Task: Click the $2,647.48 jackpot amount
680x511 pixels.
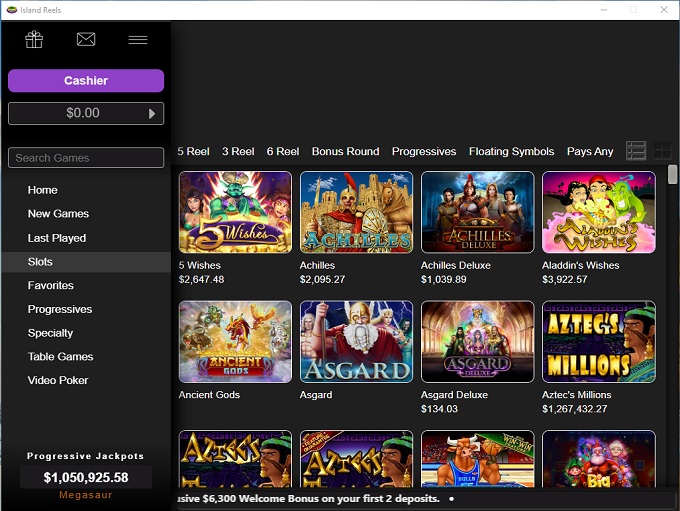Action: (x=202, y=279)
